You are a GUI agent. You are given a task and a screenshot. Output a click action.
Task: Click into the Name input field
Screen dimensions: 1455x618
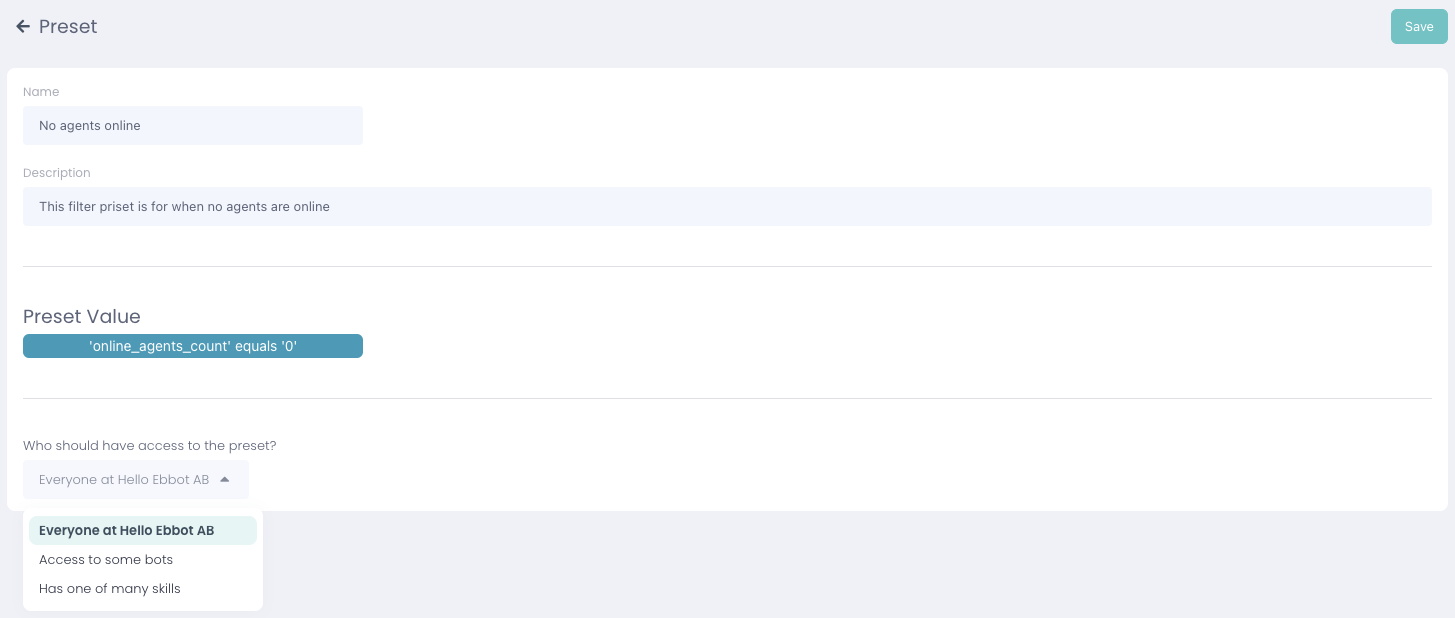point(192,126)
